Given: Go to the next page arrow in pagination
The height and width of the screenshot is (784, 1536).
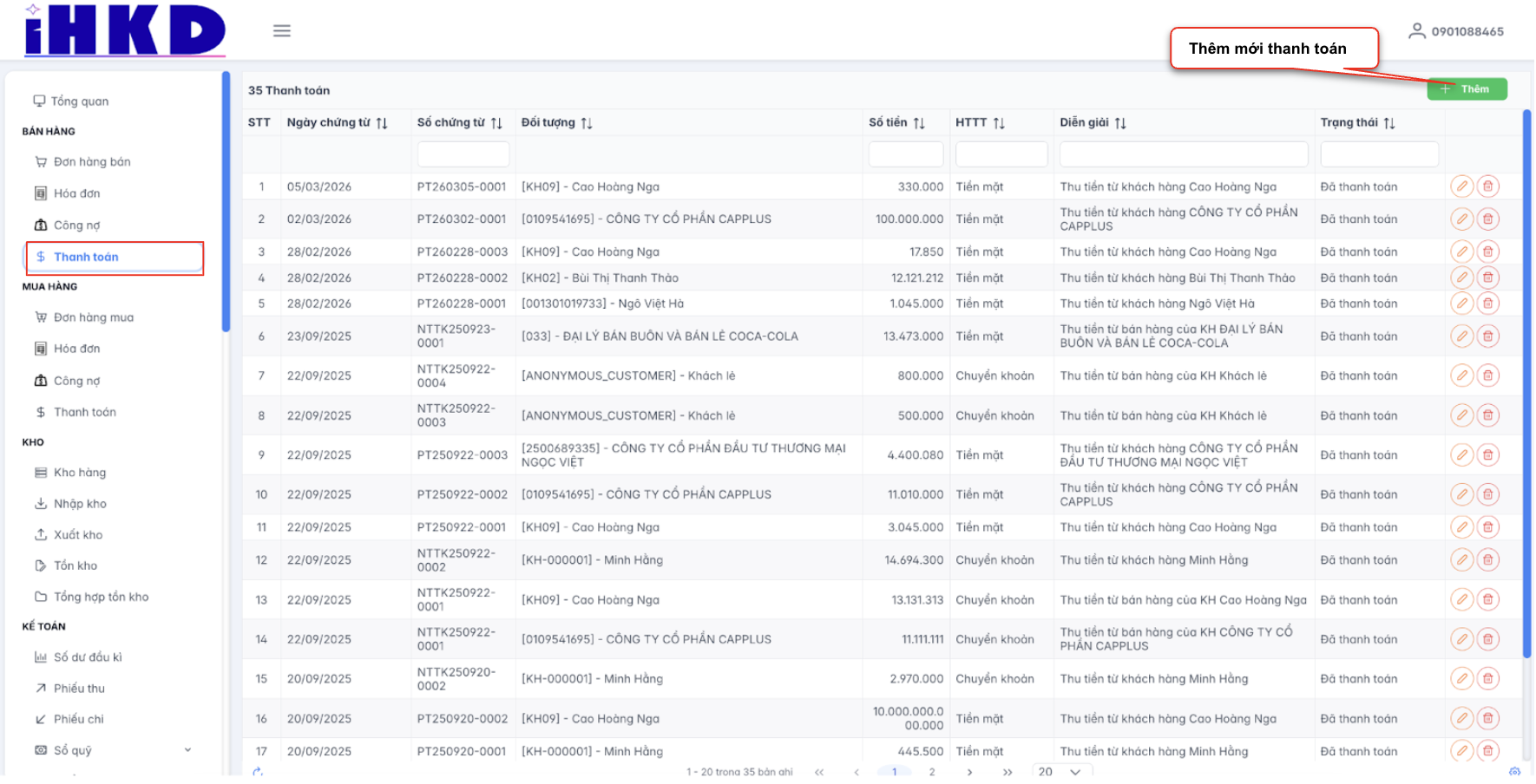Looking at the screenshot, I should [x=969, y=771].
